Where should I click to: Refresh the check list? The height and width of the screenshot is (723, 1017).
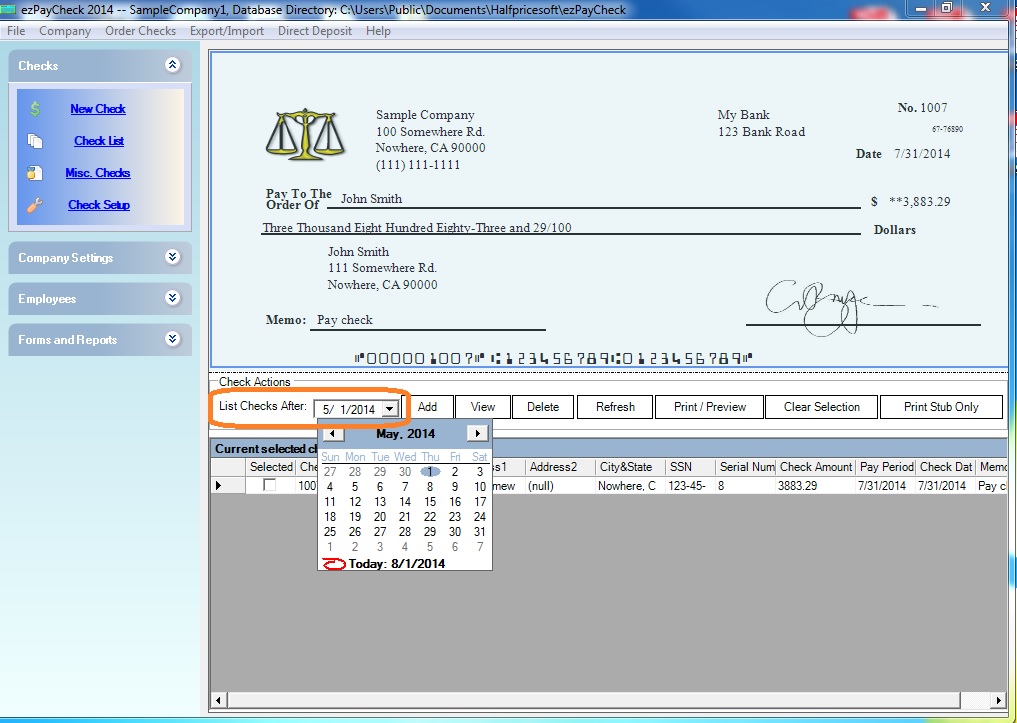[614, 407]
